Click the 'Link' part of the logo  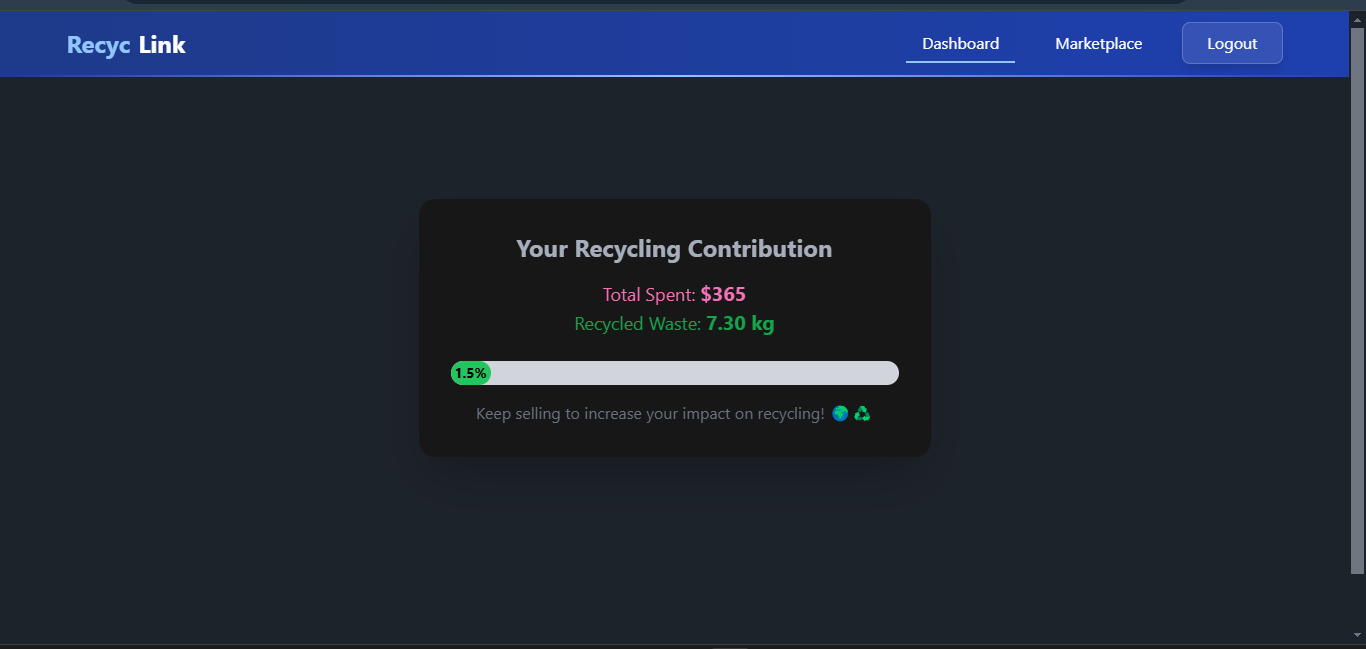coord(164,44)
